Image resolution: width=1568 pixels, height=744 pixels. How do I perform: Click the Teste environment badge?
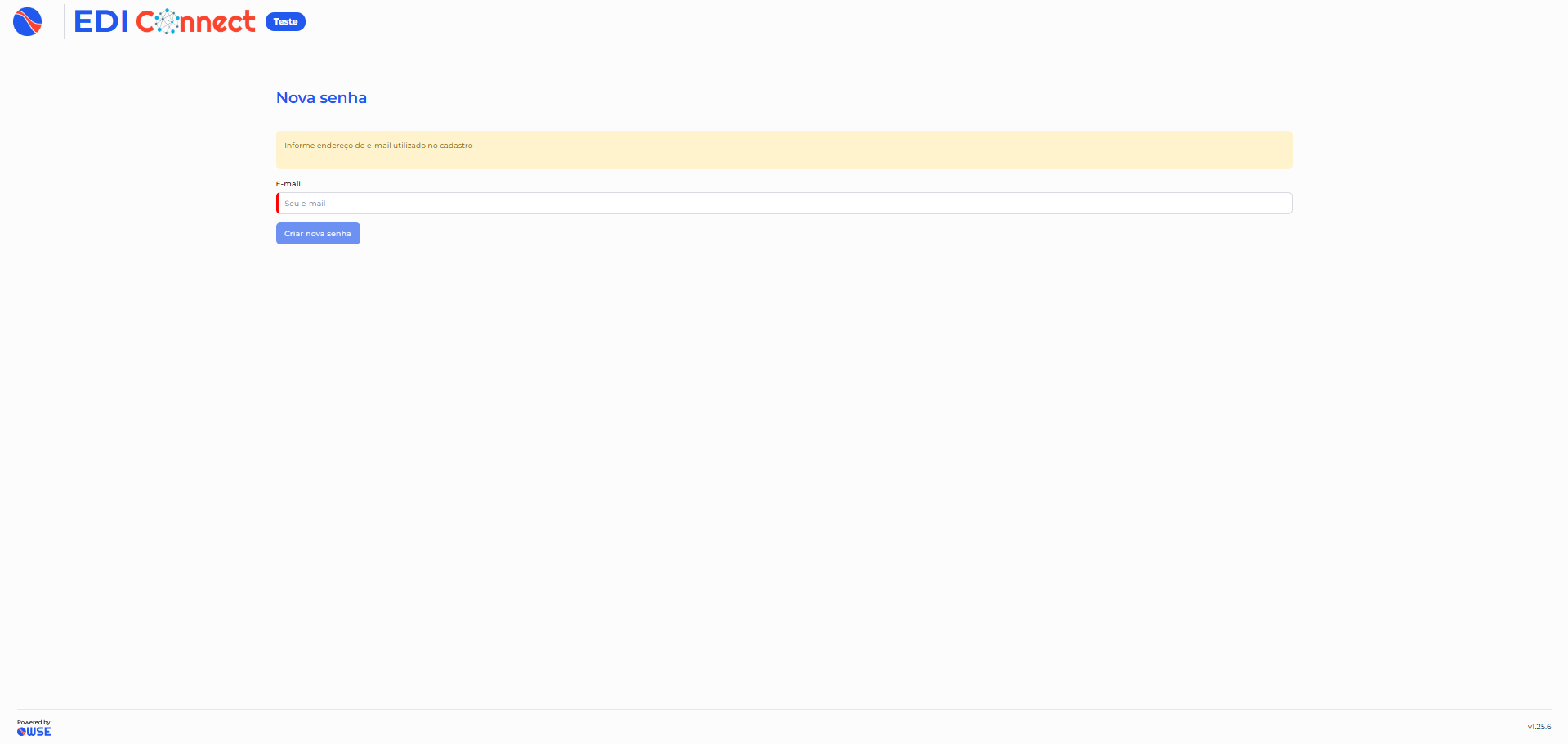(285, 22)
